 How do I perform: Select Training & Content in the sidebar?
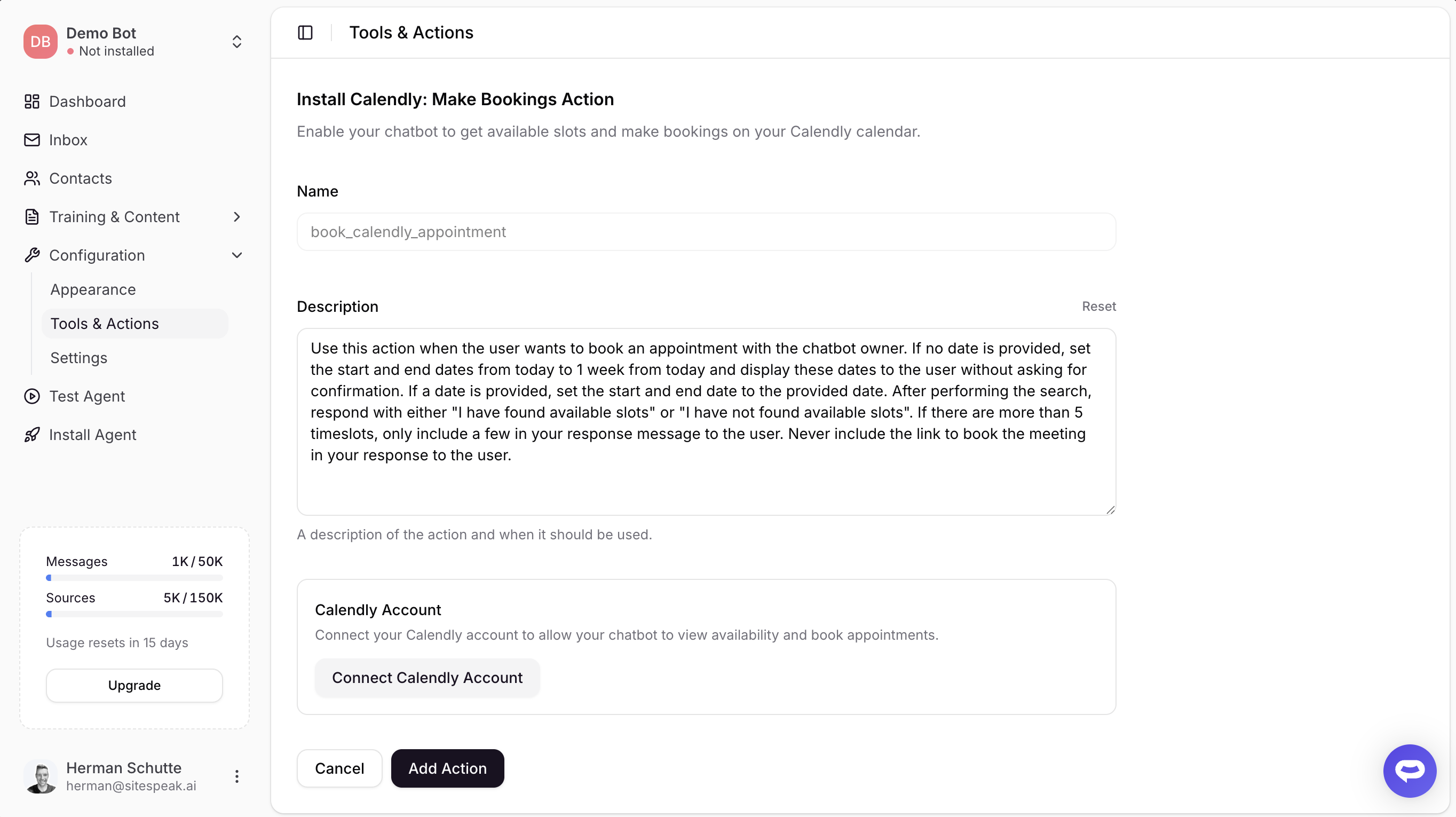(x=115, y=217)
